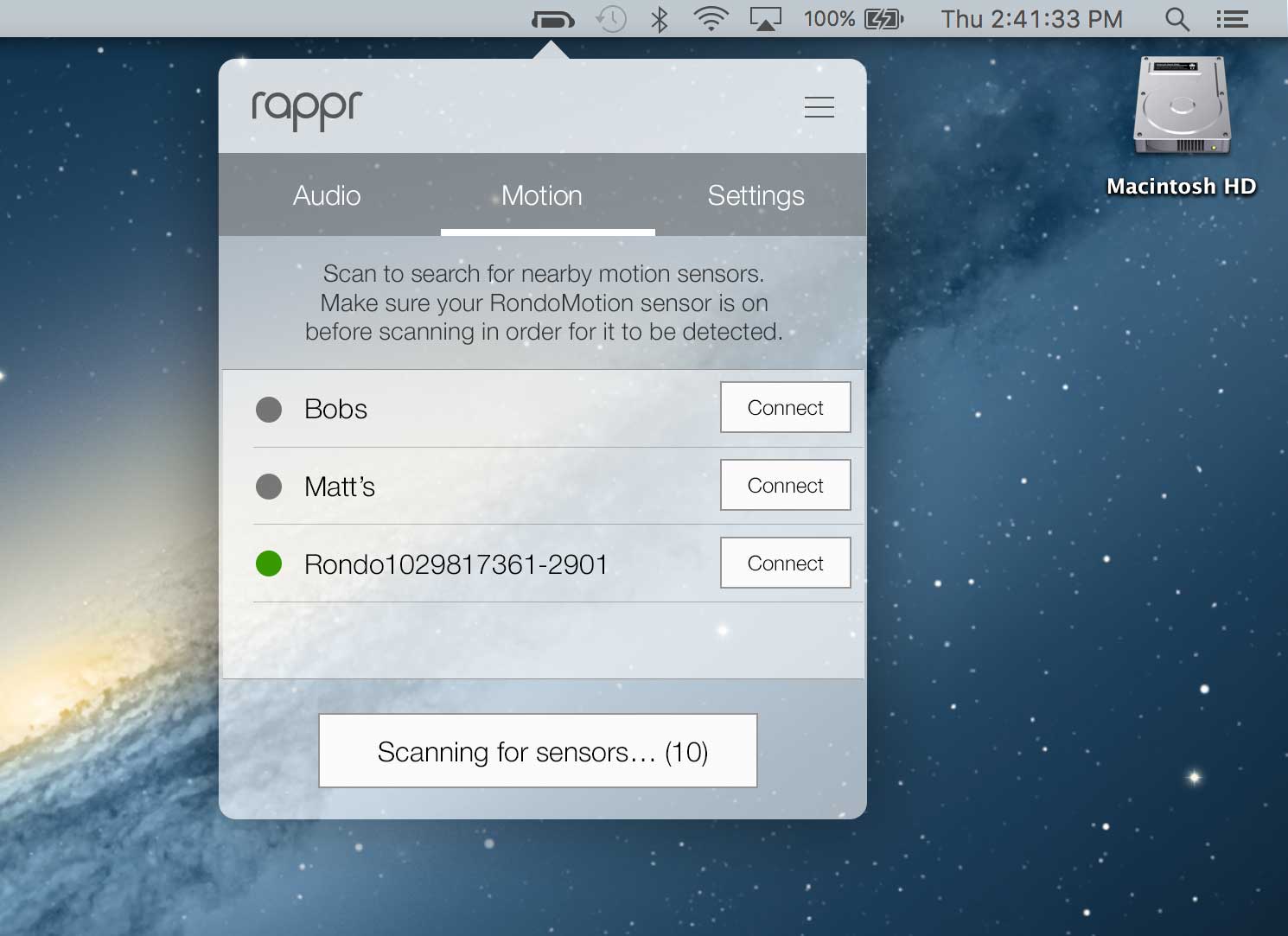Connect to the Rondo1029817361-2901 sensor

click(785, 564)
